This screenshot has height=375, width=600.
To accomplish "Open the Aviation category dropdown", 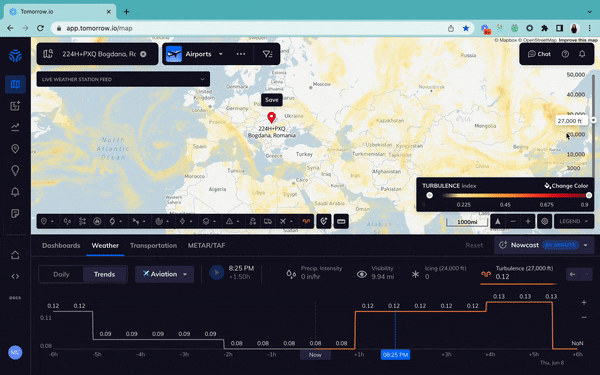I will click(x=165, y=274).
